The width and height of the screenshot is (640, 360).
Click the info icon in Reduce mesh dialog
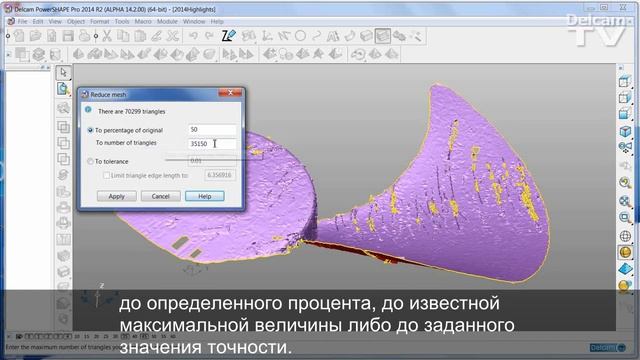(88, 110)
